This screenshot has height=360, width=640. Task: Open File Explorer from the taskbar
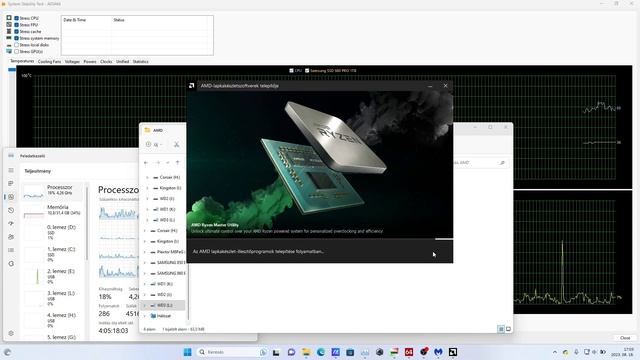click(x=306, y=352)
